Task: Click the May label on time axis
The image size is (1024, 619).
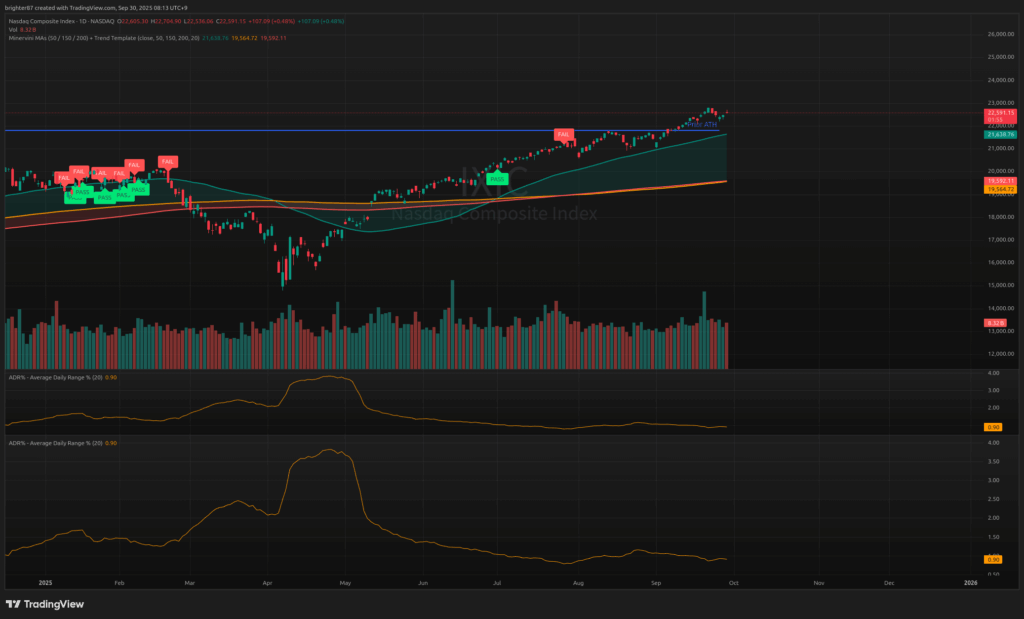Action: point(345,582)
